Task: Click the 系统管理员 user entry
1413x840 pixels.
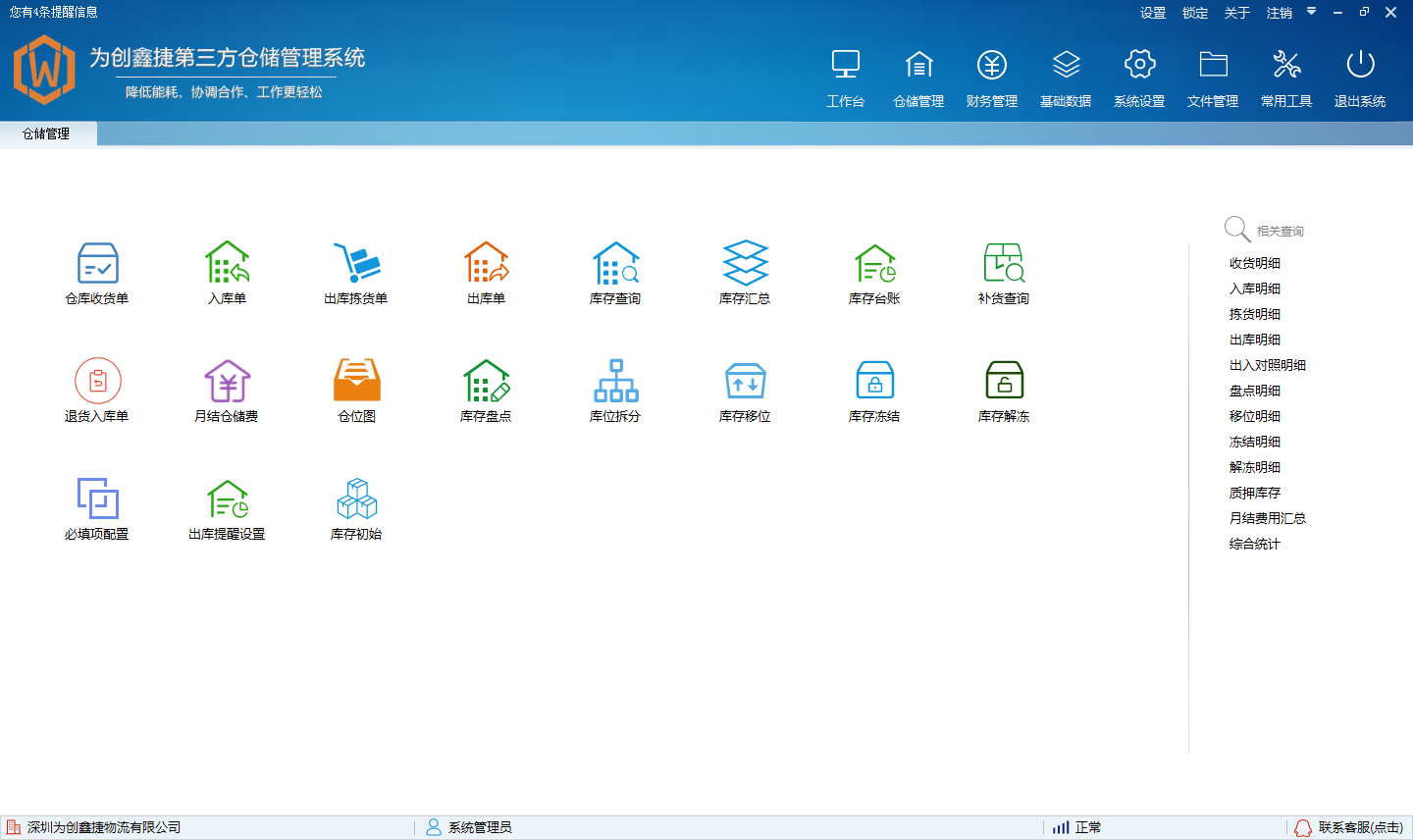Action: tap(480, 828)
